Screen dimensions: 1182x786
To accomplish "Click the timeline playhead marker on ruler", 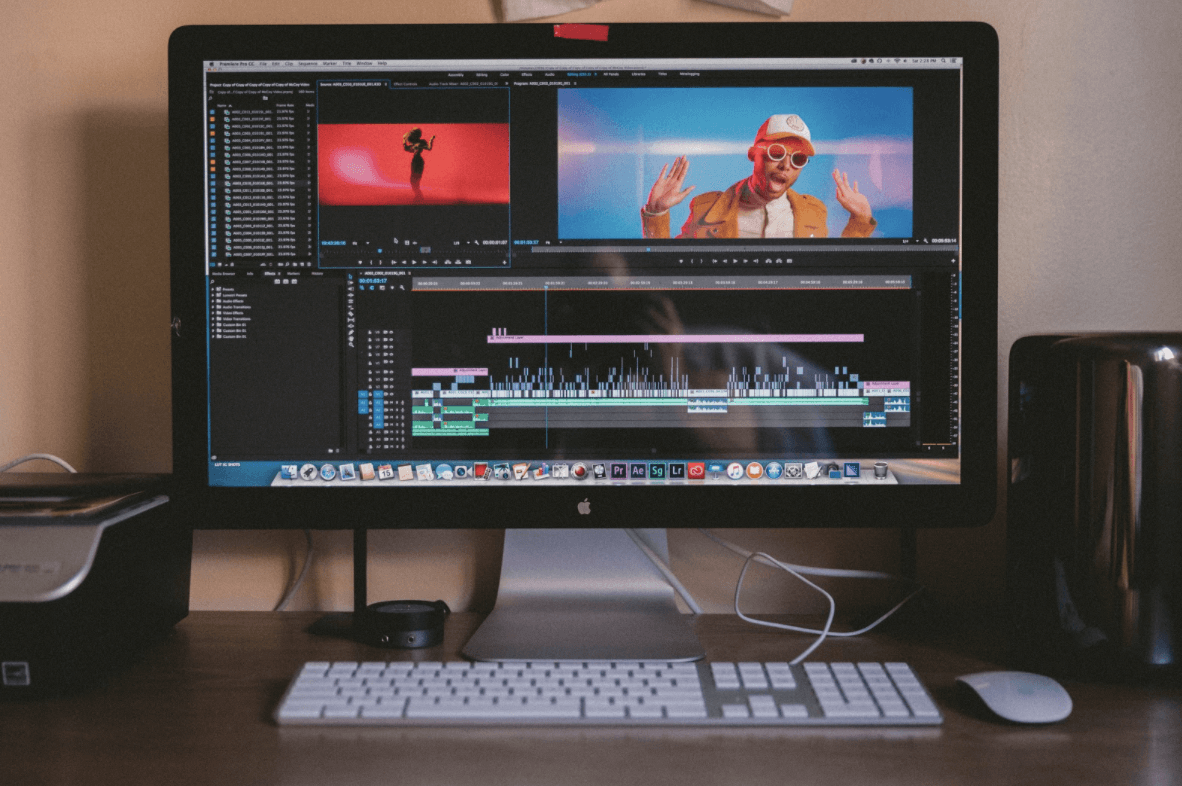I will [546, 285].
